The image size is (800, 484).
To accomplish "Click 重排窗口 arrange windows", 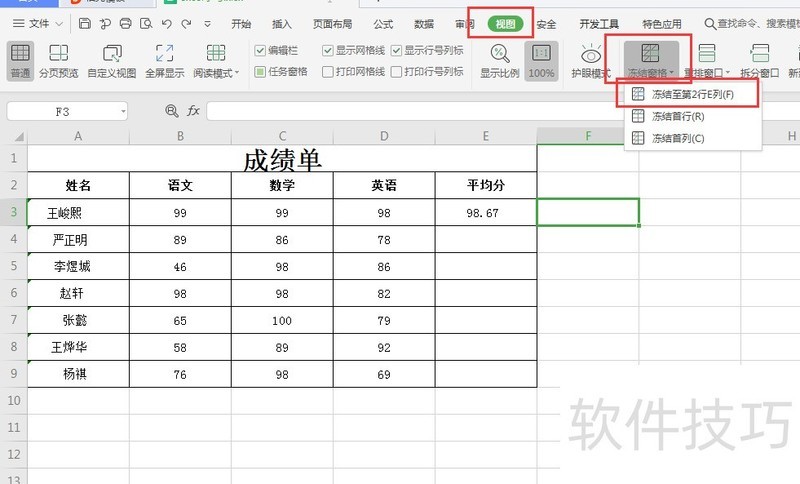I will pos(707,61).
